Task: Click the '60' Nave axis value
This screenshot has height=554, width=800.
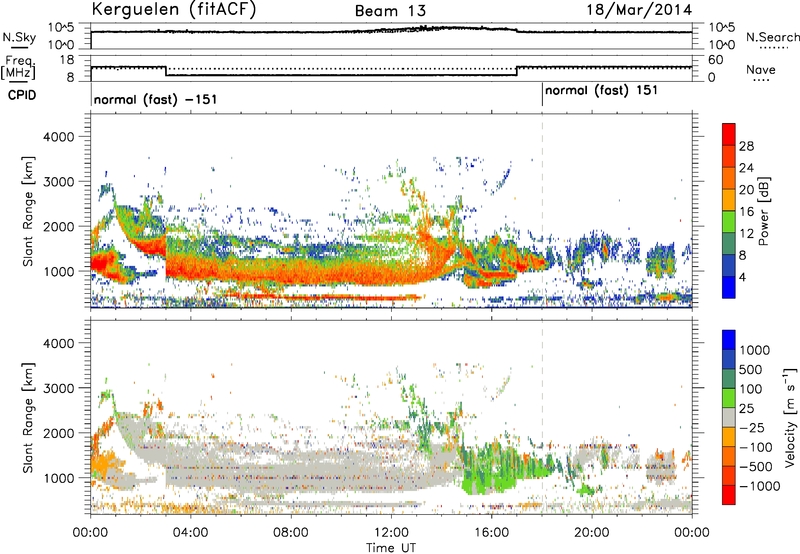Action: click(716, 60)
